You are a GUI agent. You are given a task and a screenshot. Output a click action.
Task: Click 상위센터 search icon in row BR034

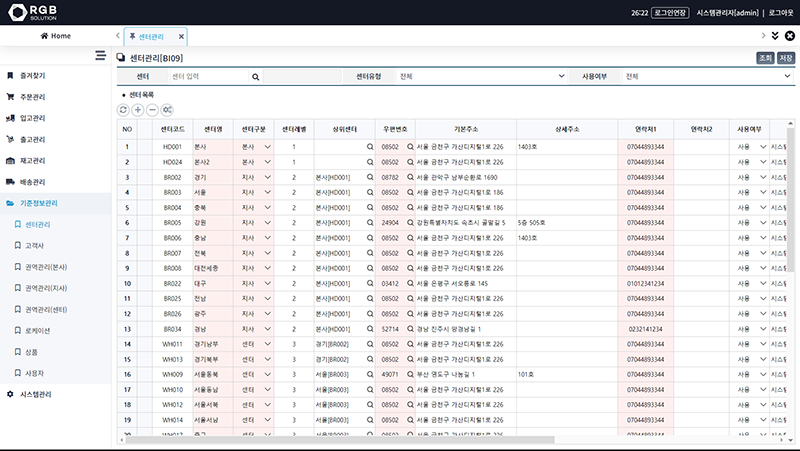point(370,329)
